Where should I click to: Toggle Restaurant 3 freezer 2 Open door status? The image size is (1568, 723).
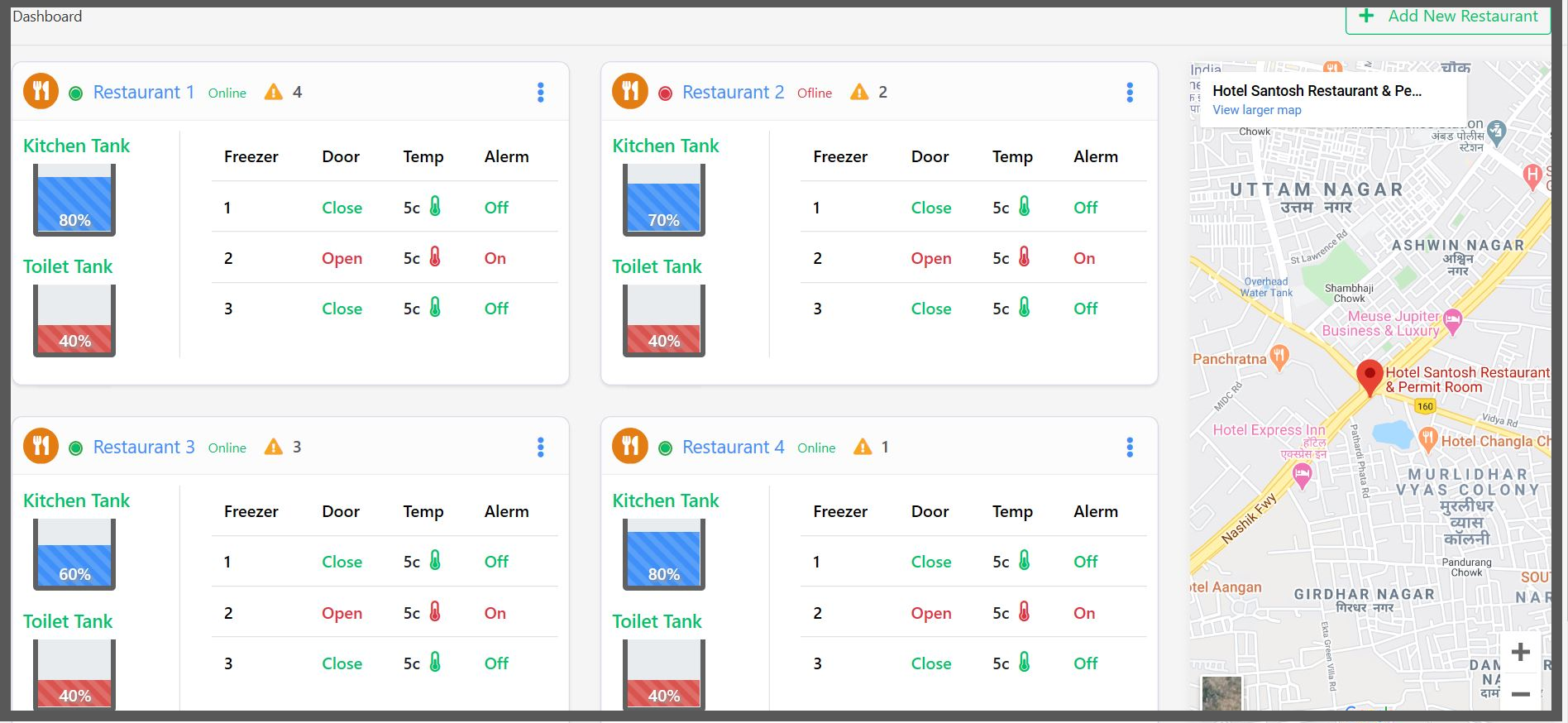pyautogui.click(x=342, y=613)
